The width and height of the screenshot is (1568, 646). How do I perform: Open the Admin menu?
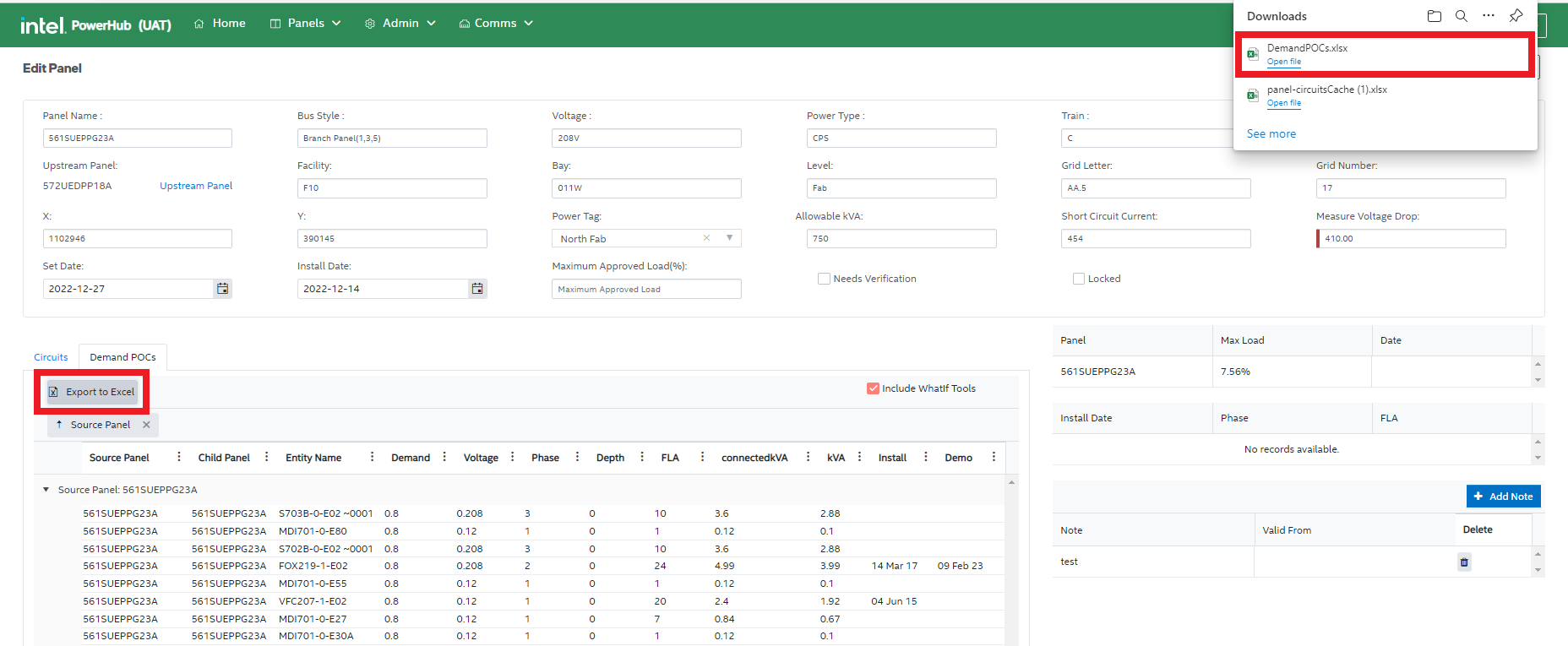400,24
